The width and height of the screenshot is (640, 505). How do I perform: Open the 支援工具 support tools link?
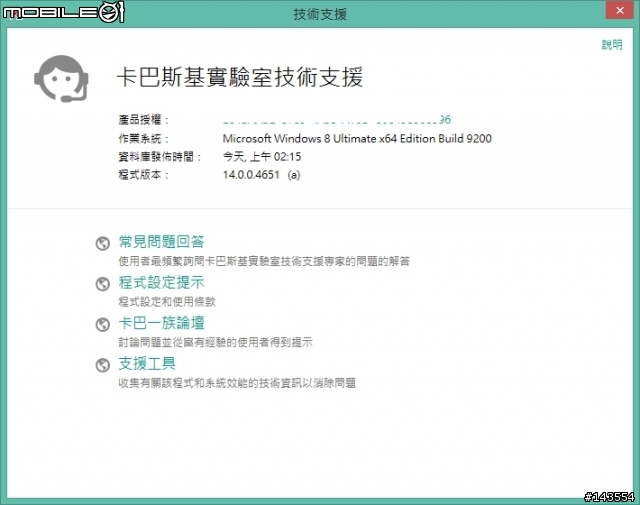147,363
